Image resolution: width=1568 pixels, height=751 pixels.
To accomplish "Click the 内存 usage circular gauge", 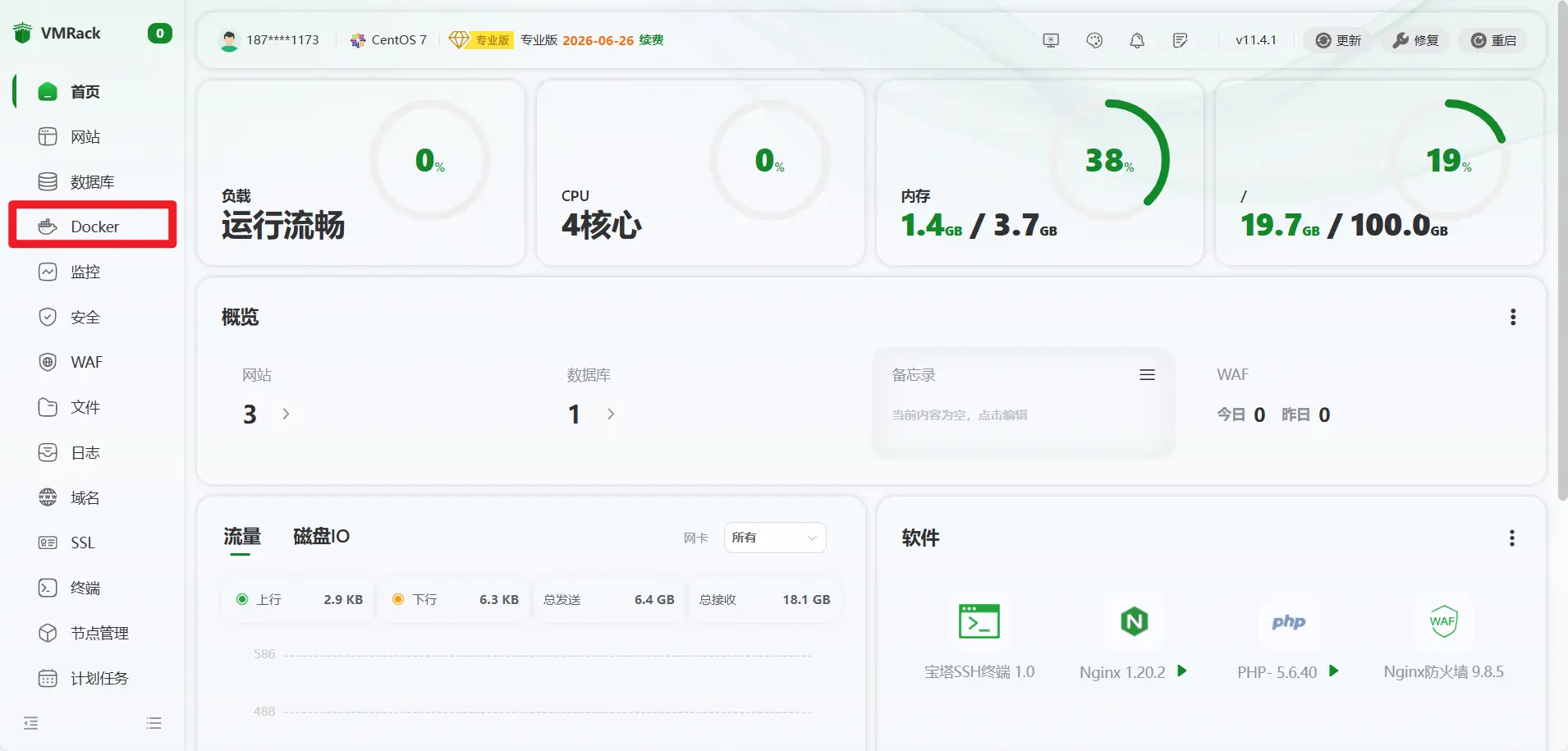I will point(1109,159).
